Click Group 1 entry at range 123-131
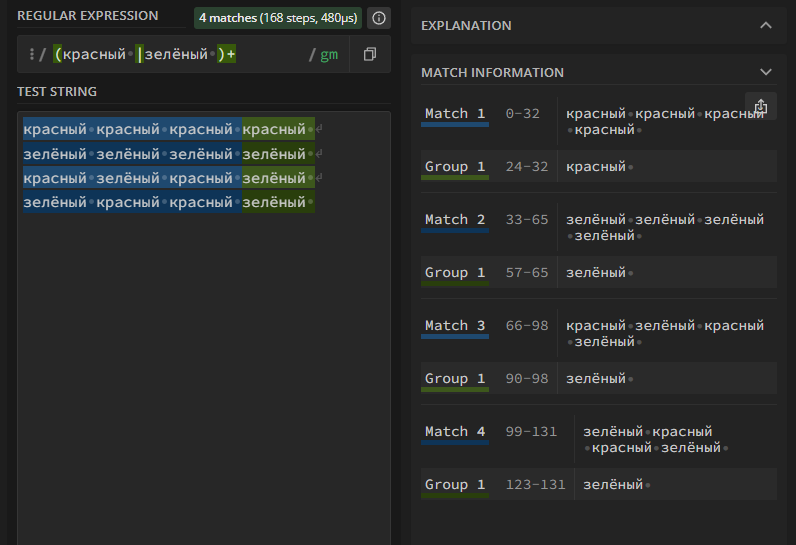 click(x=454, y=485)
